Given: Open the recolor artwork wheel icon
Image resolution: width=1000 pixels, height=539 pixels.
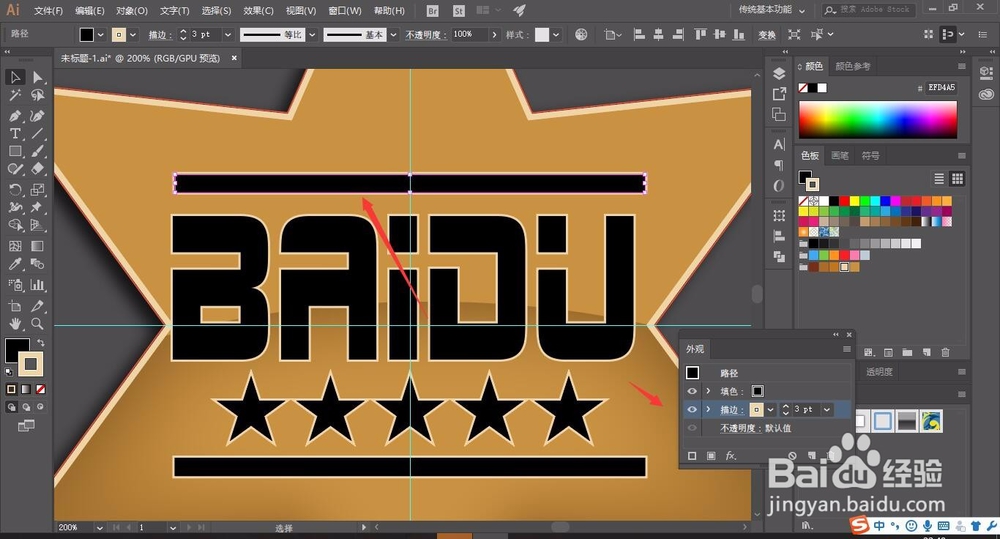Looking at the screenshot, I should click(581, 34).
